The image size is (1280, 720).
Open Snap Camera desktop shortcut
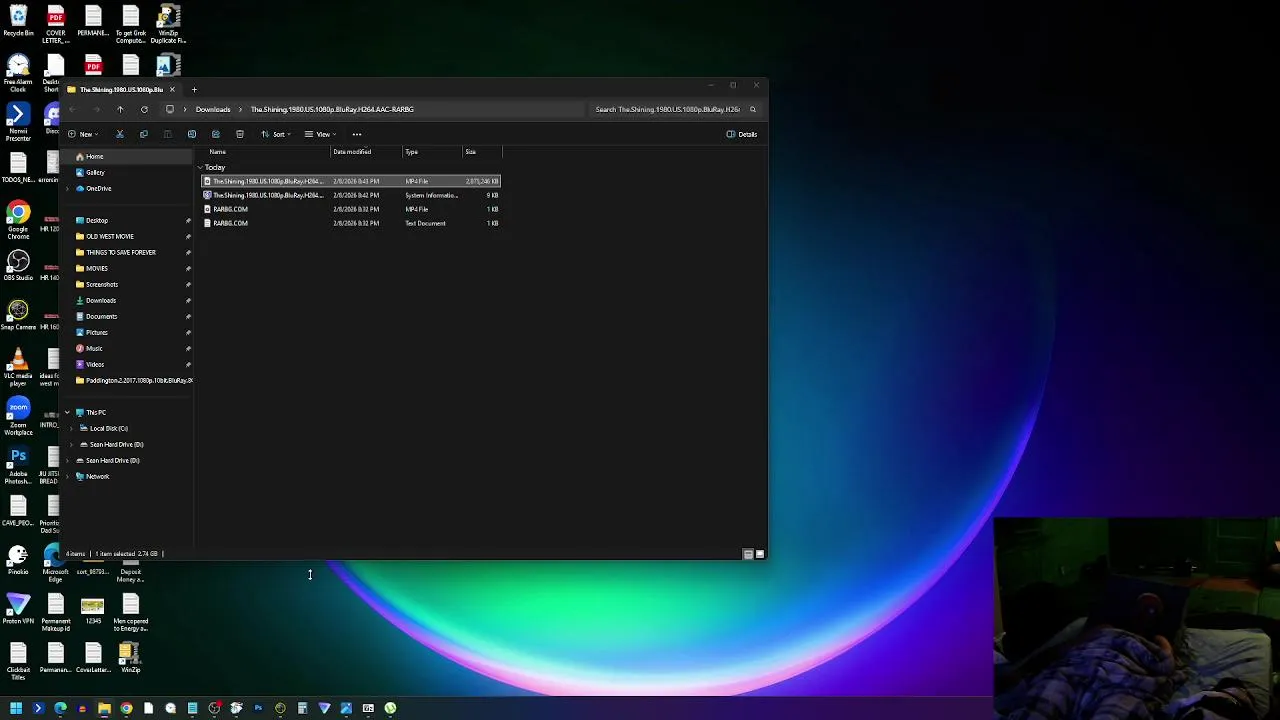pos(18,316)
